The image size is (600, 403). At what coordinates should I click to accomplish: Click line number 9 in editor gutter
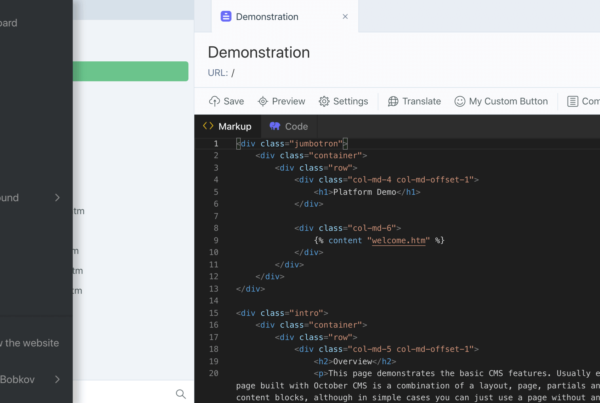pos(216,240)
